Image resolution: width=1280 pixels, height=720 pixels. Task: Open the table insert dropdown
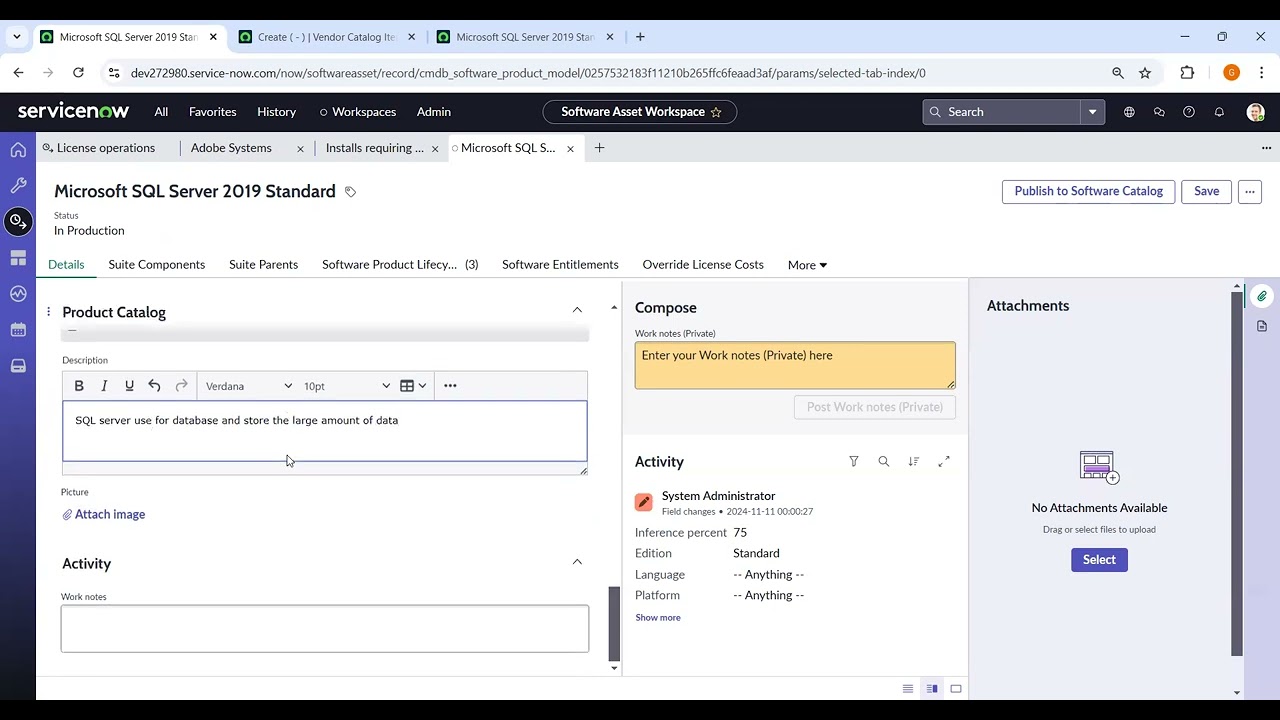pyautogui.click(x=413, y=386)
